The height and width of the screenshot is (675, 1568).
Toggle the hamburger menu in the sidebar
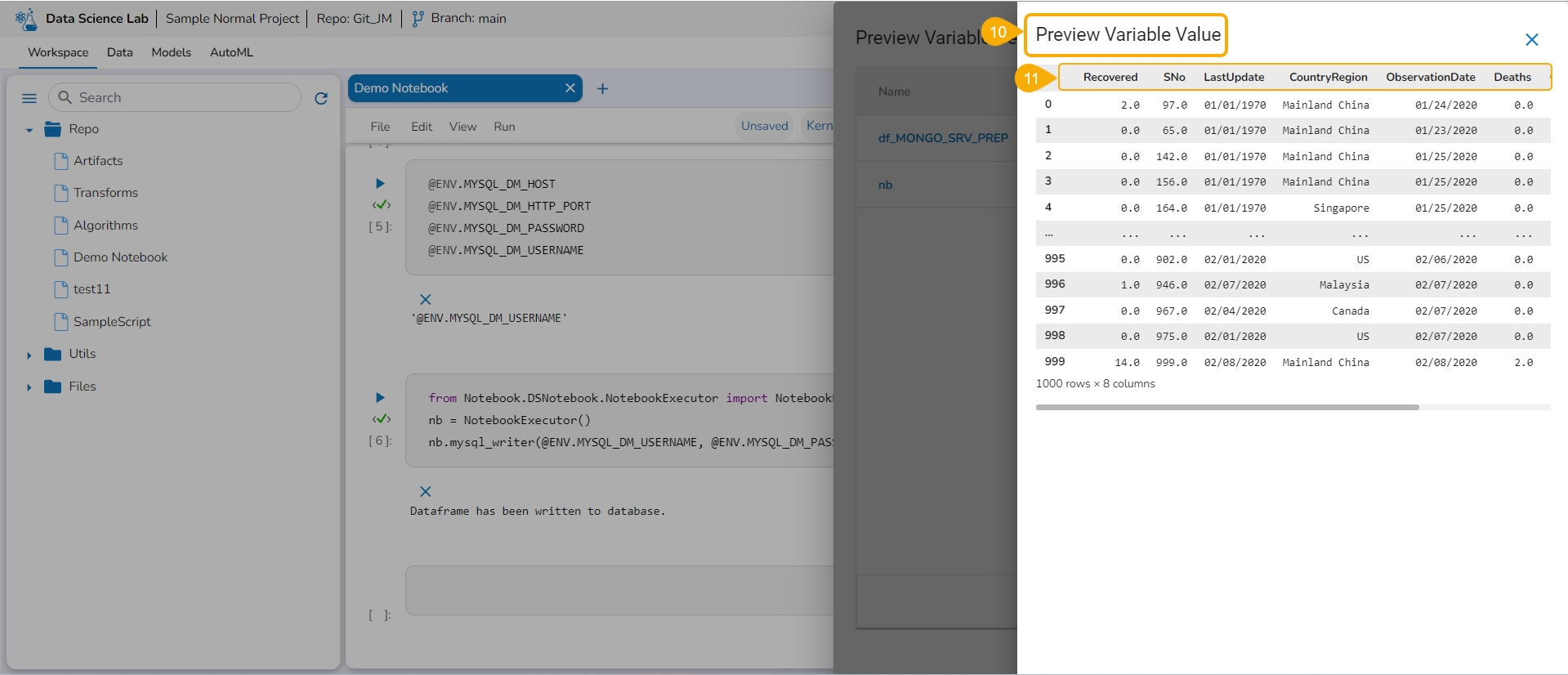(29, 98)
